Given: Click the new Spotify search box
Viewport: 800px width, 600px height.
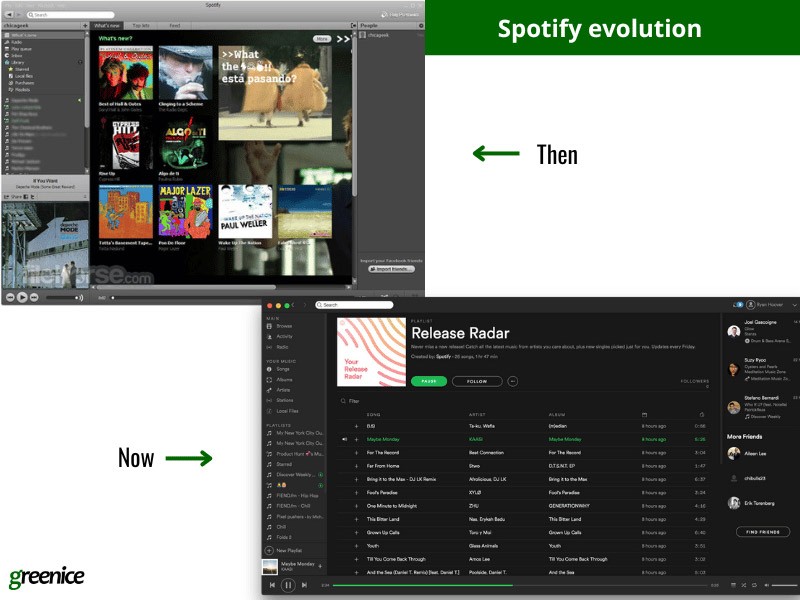Looking at the screenshot, I should [354, 305].
